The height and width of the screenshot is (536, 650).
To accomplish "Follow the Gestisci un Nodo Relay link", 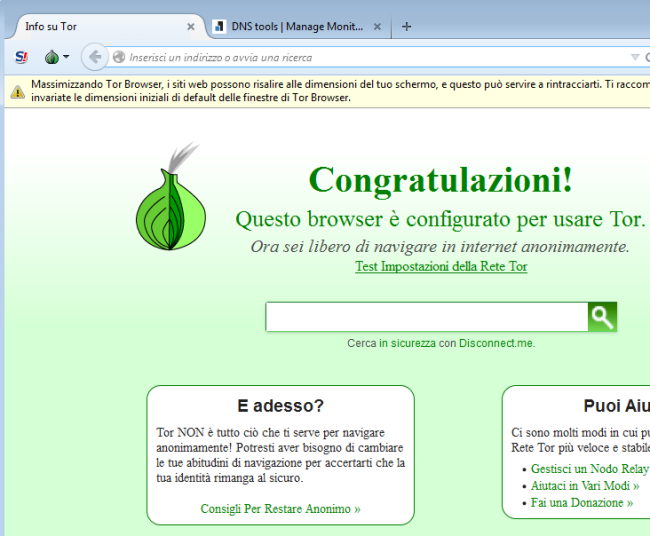I will coord(589,469).
